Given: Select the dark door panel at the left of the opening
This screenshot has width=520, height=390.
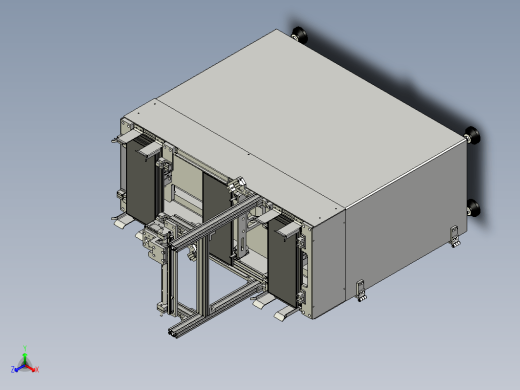Looking at the screenshot, I should point(141,182).
